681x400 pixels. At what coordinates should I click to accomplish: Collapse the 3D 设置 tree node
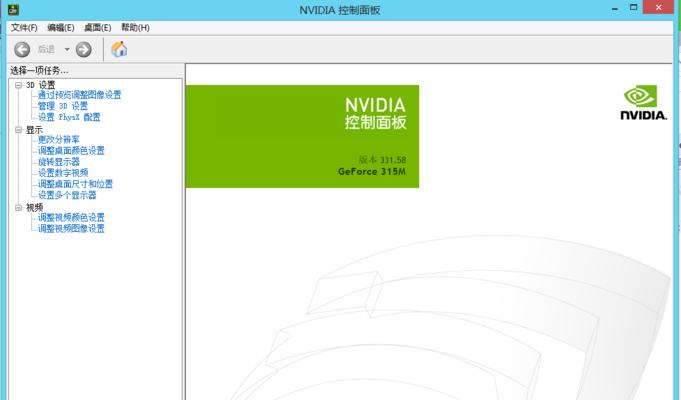pos(18,85)
